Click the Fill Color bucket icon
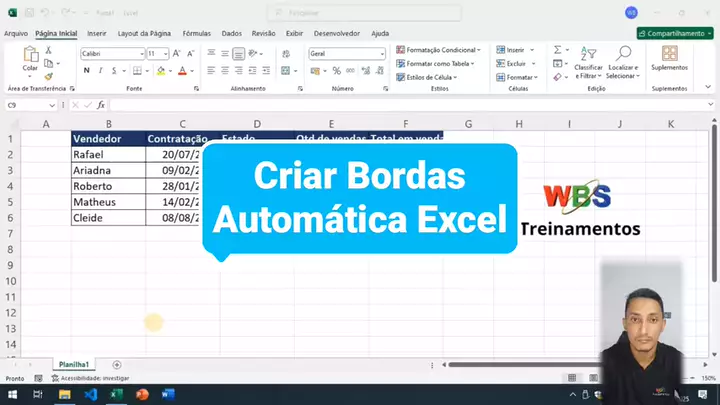This screenshot has width=720, height=405. [x=161, y=70]
